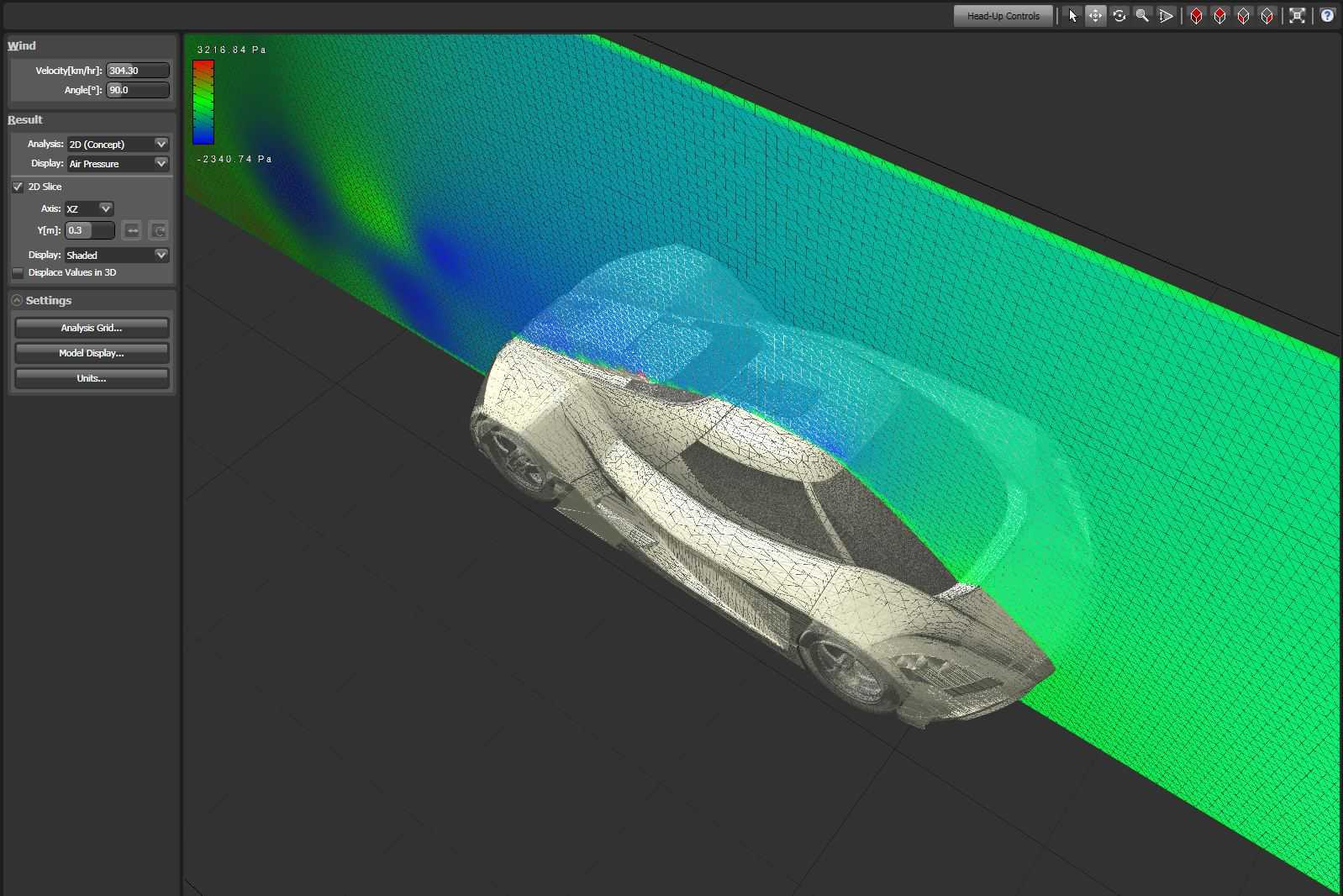The image size is (1343, 896).
Task: Select the zoom magnifier tool
Action: pyautogui.click(x=1142, y=16)
